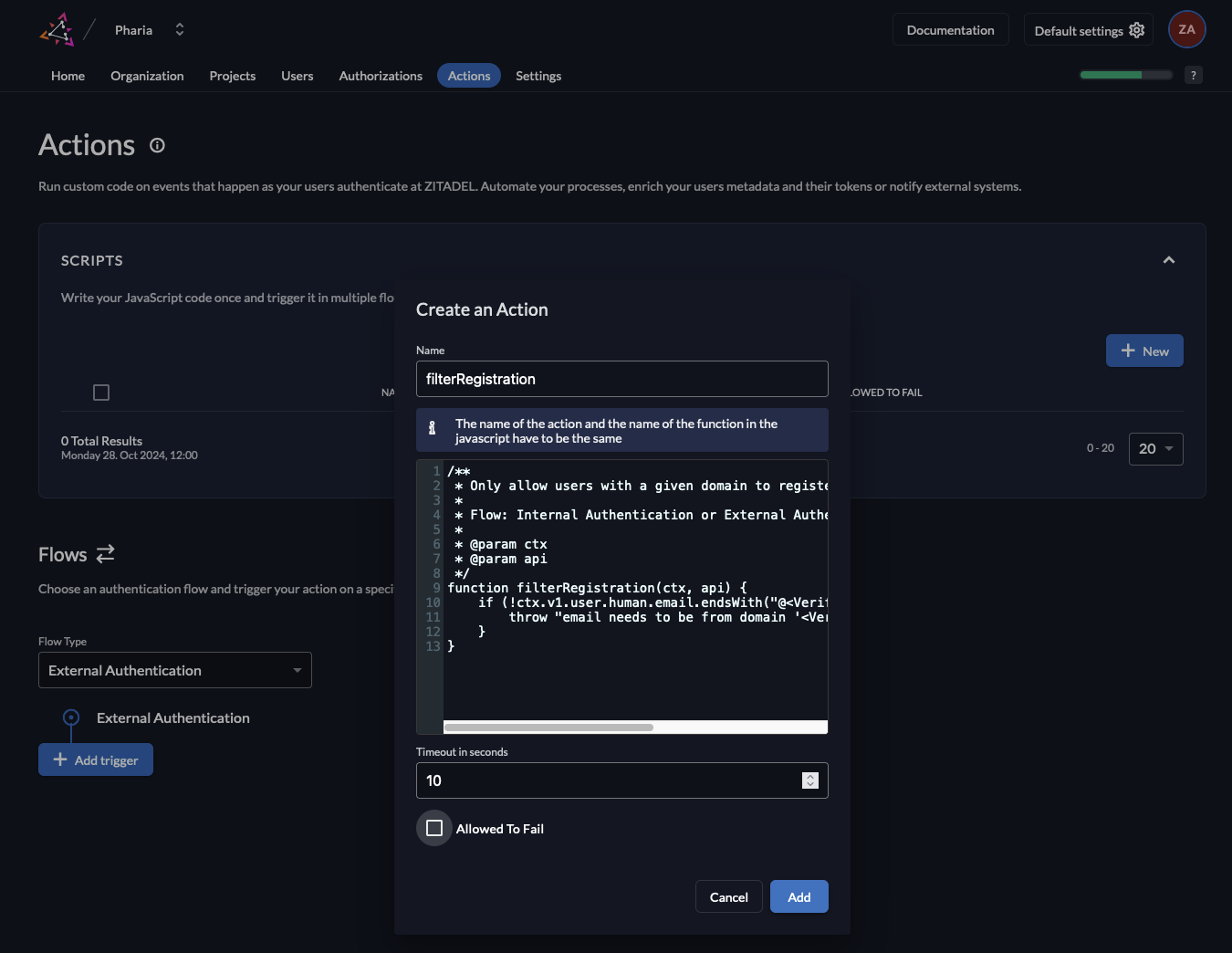This screenshot has width=1232, height=953.
Task: Open the ZA user avatar menu
Action: pyautogui.click(x=1186, y=30)
